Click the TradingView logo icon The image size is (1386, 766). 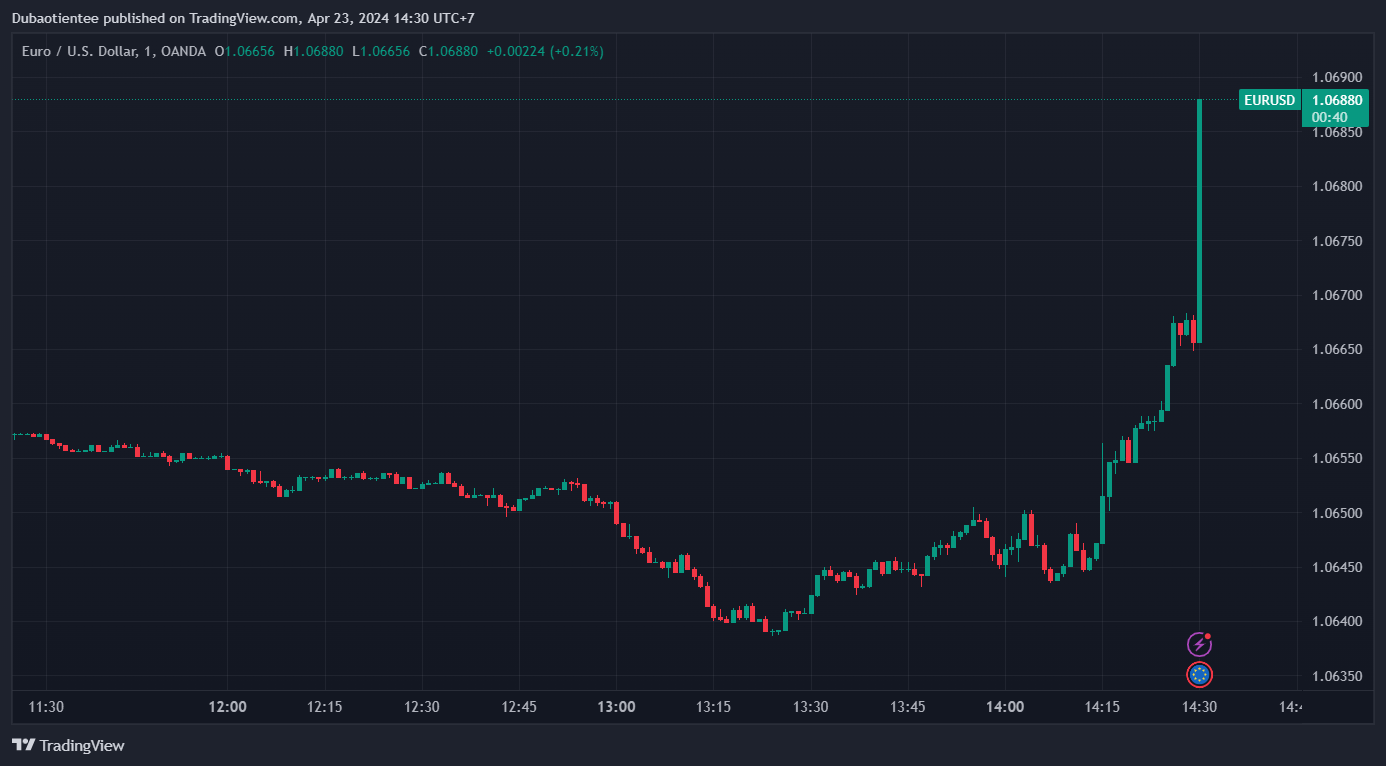point(23,745)
